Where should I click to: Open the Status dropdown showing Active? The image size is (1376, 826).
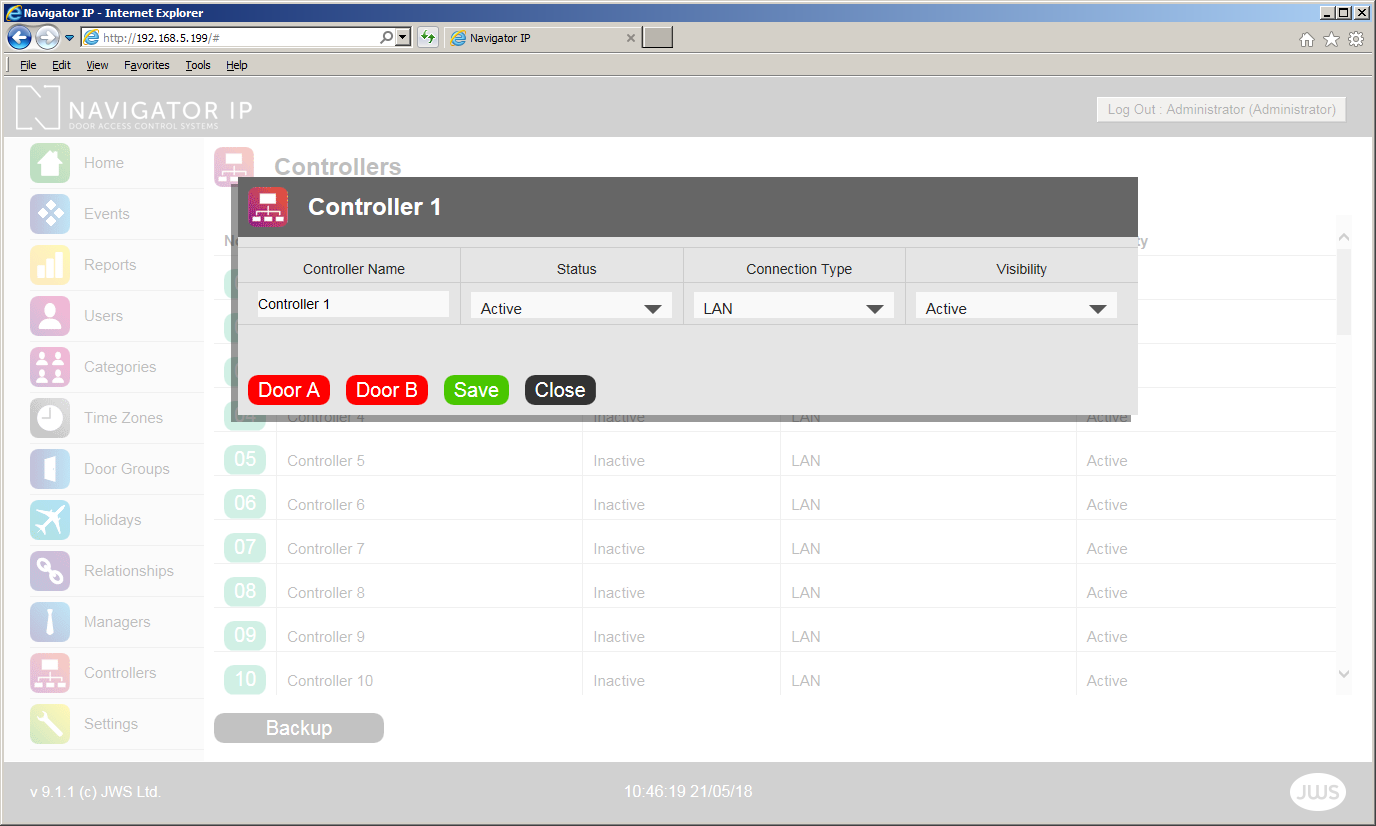click(571, 306)
